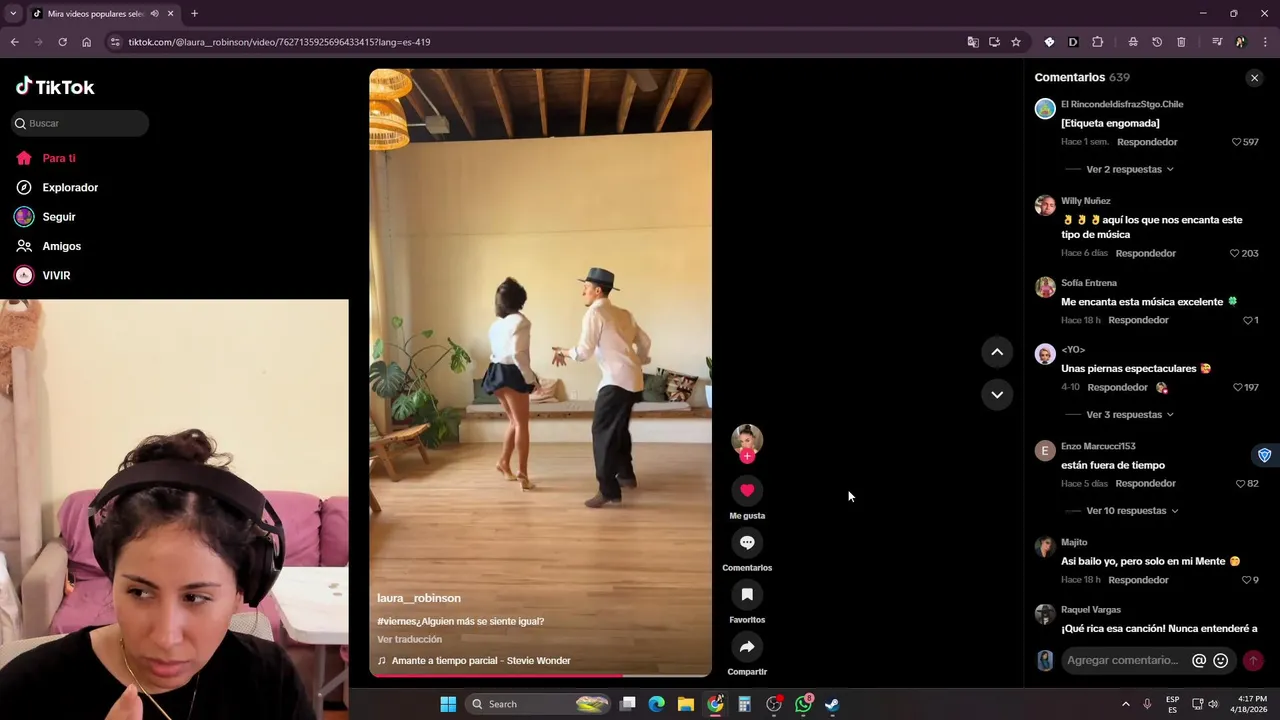Like the video with the heart icon

pyautogui.click(x=747, y=490)
